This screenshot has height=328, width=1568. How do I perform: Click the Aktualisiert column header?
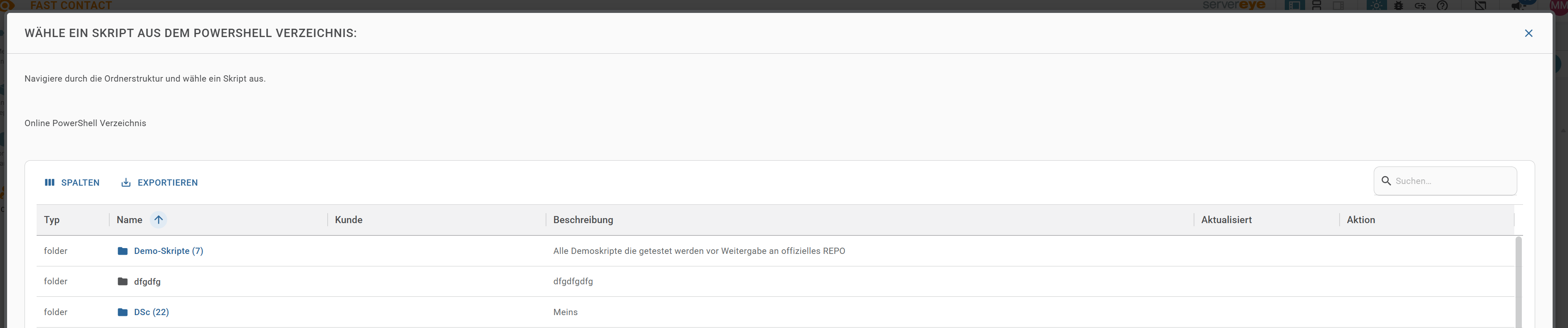[x=1226, y=219]
